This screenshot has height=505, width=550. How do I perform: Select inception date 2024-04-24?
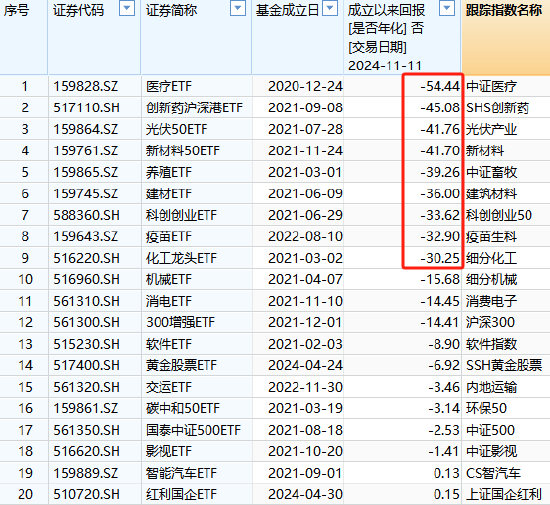click(x=305, y=365)
